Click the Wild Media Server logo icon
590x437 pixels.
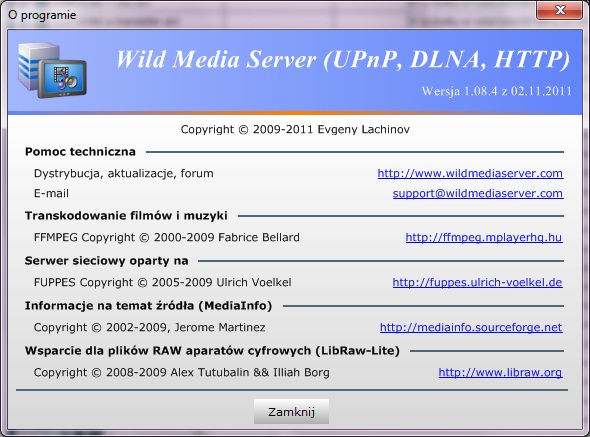tap(52, 70)
